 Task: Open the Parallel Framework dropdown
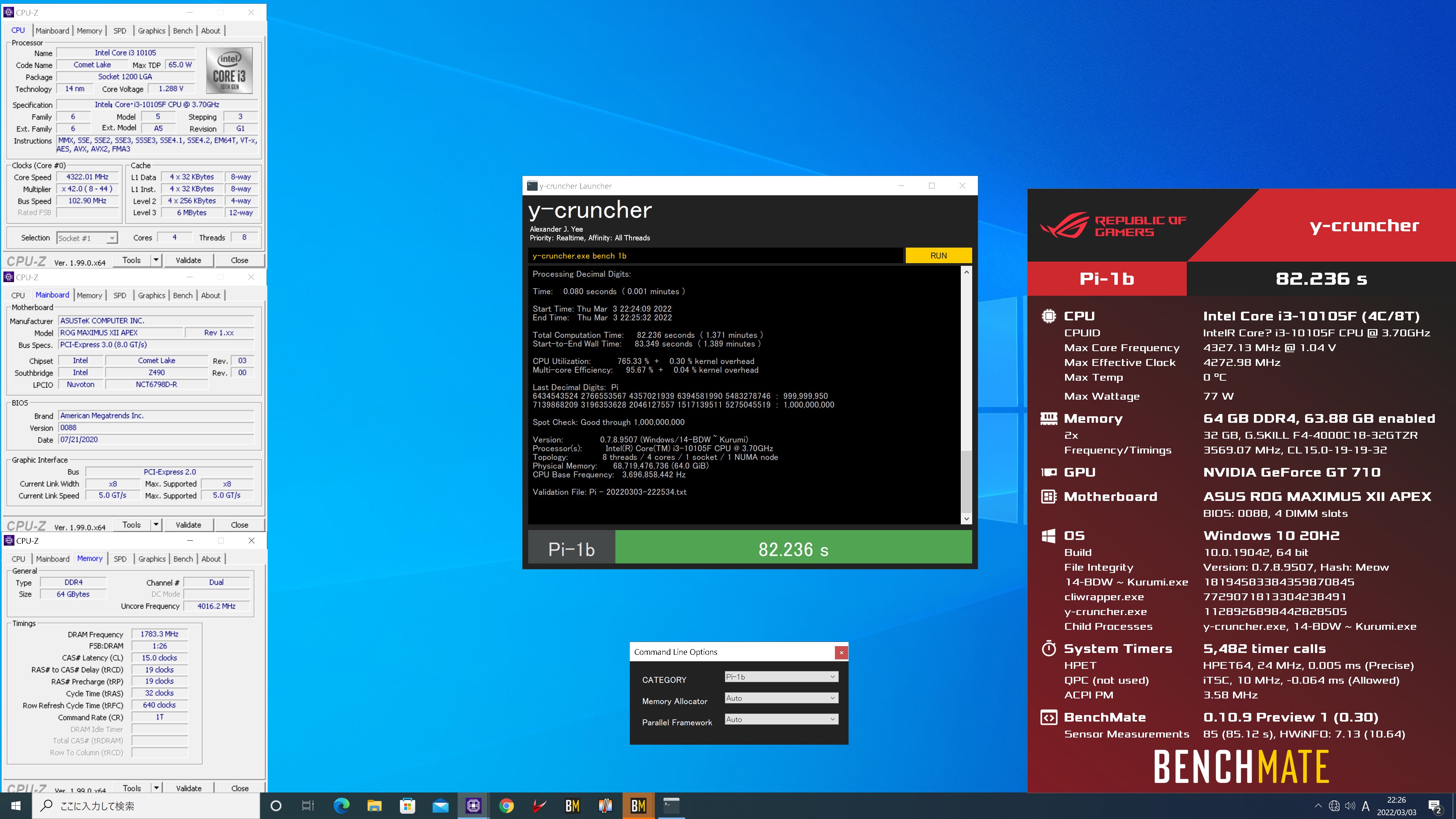tap(781, 720)
